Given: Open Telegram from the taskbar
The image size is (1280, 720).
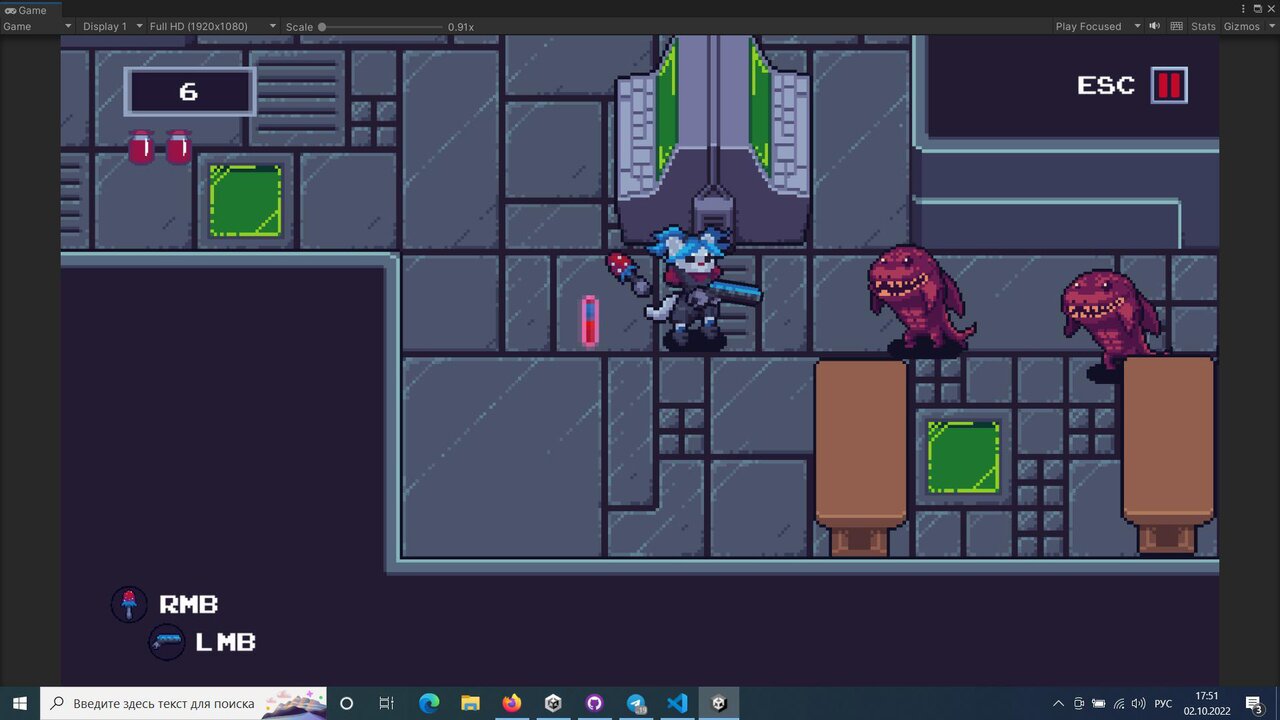Looking at the screenshot, I should 636,703.
